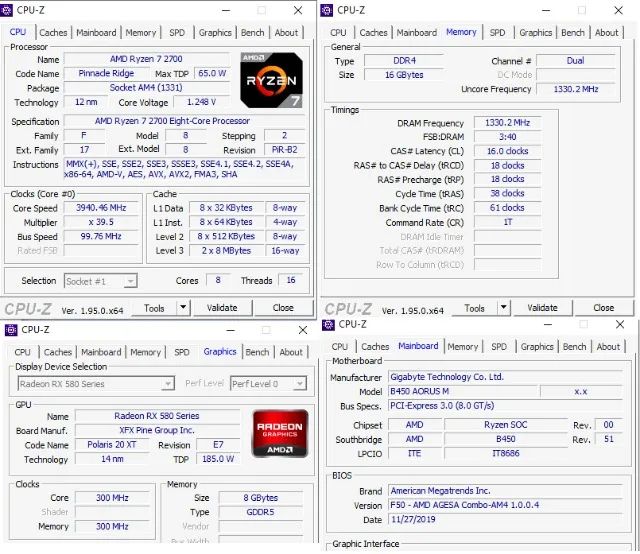Open SPD tab in Memory tab window
The image size is (640, 554).
[x=497, y=33]
